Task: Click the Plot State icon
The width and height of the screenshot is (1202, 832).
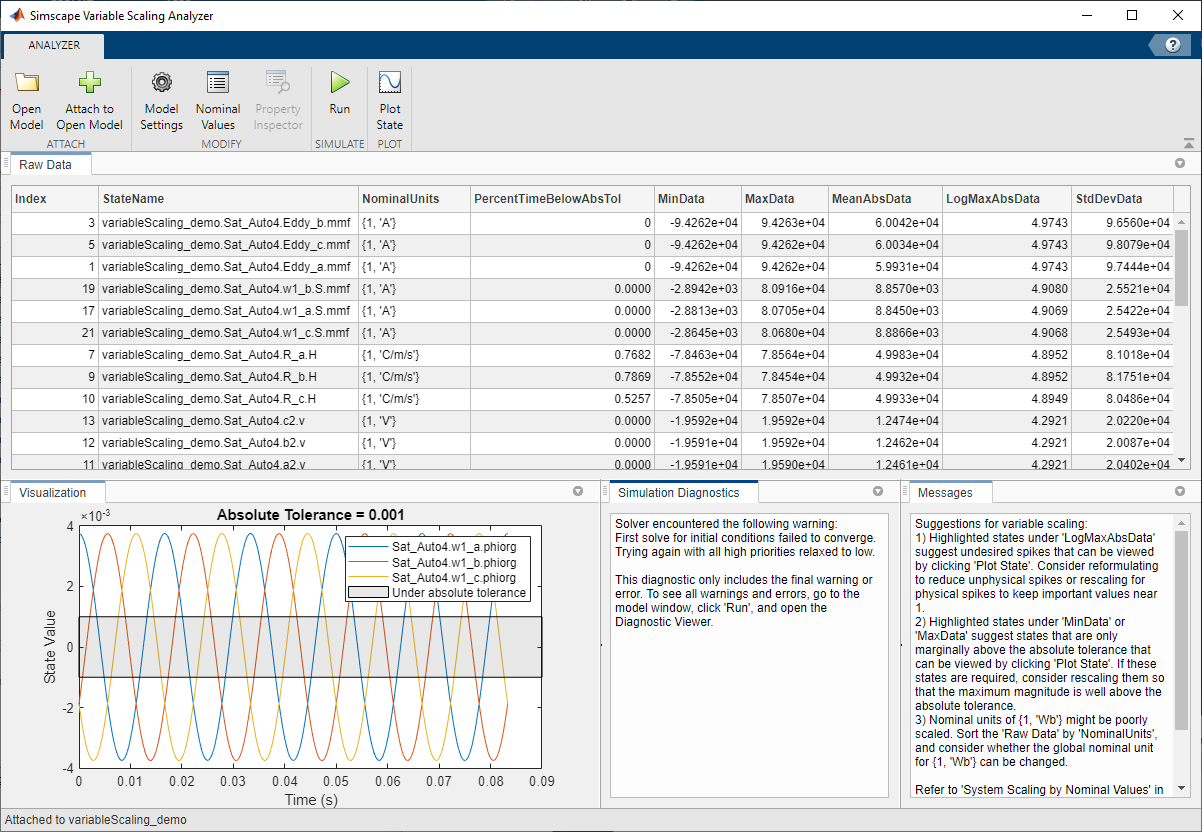Action: click(389, 84)
